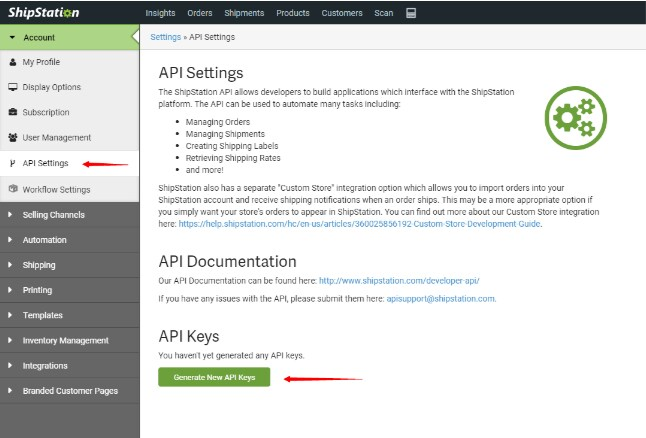This screenshot has height=438, width=646.
Task: Click the ShipStation logo
Action: click(x=44, y=12)
